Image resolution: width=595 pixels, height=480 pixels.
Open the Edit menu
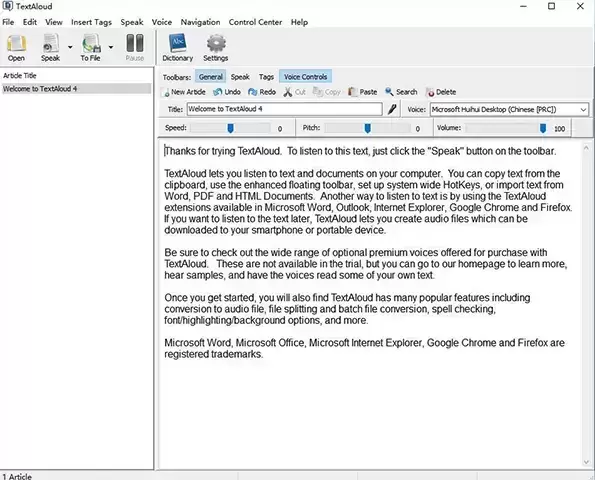click(x=30, y=22)
